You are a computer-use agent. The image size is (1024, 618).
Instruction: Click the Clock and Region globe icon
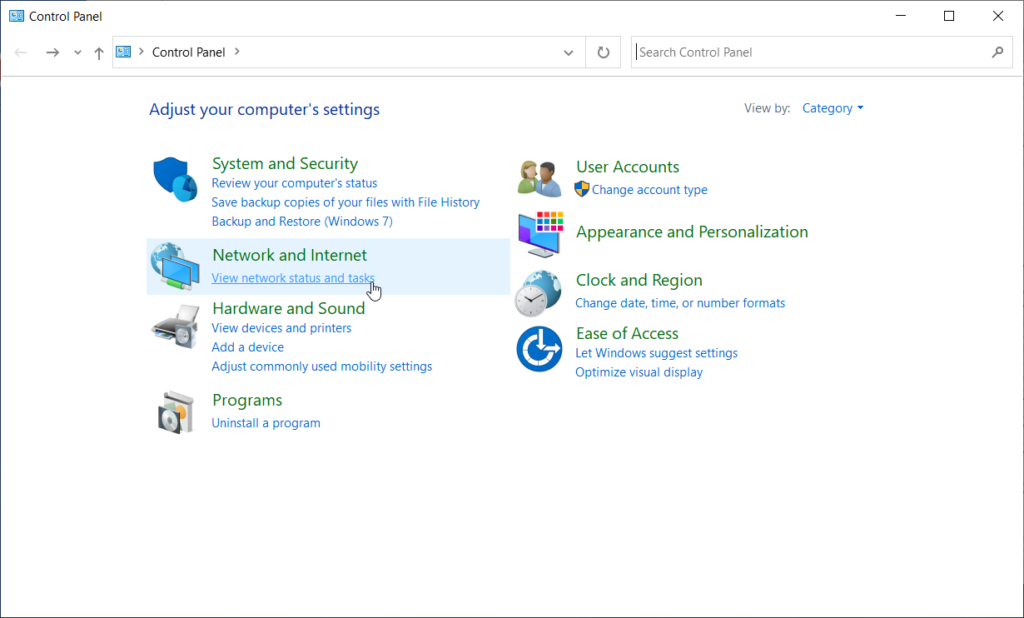pos(539,291)
